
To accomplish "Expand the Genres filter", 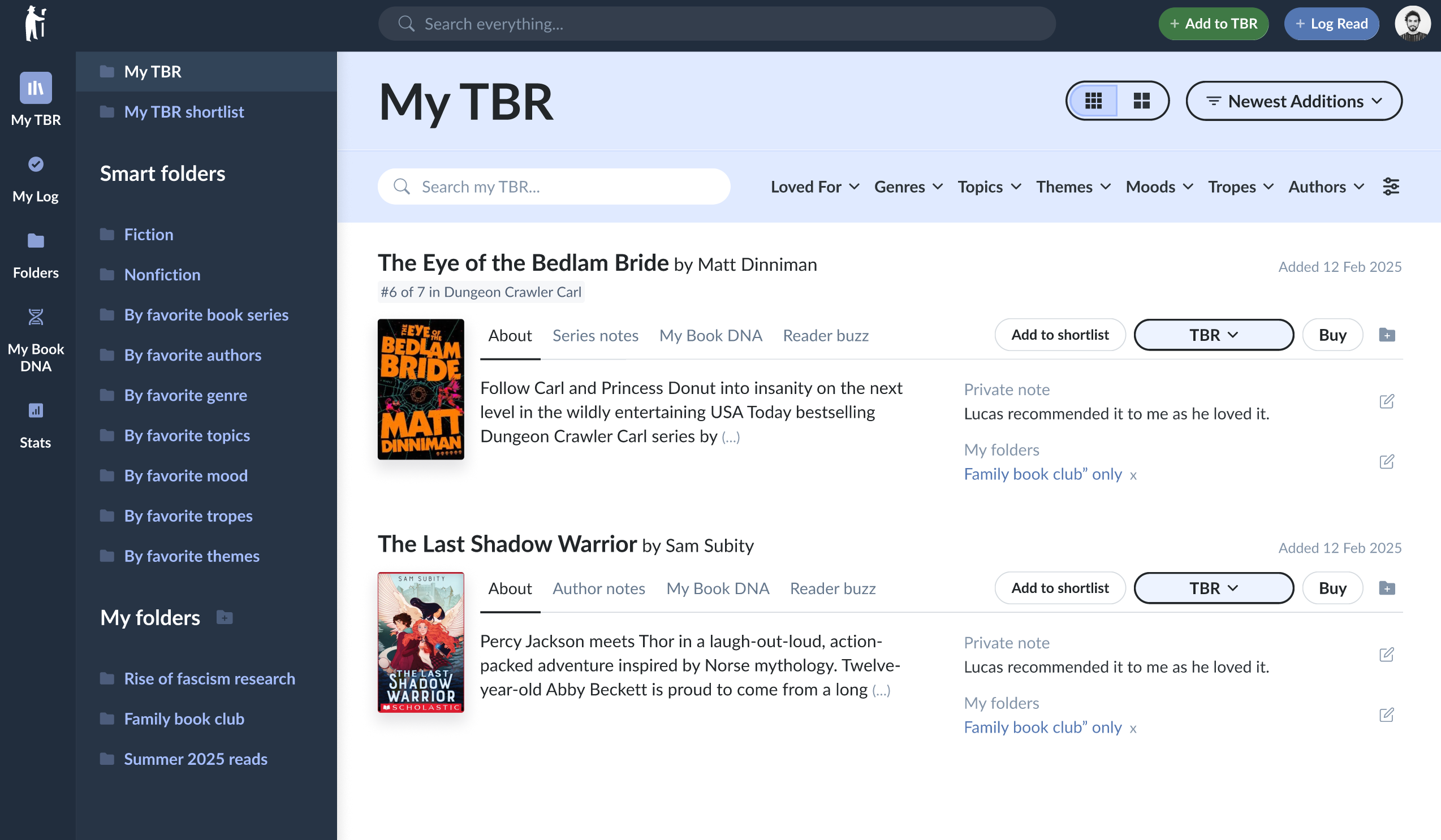I will (908, 187).
